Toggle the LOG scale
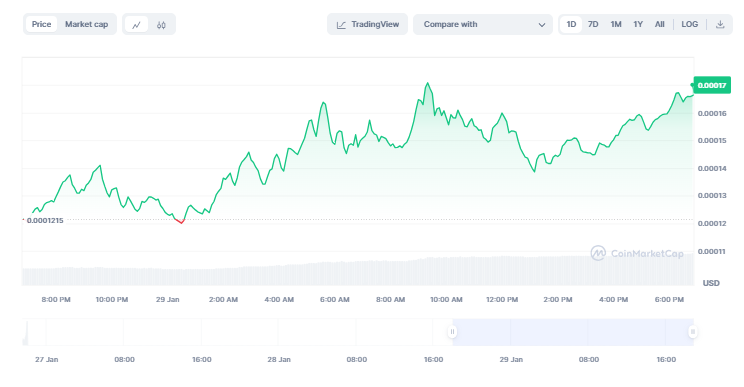Viewport: 744px width, 387px height. pyautogui.click(x=689, y=24)
